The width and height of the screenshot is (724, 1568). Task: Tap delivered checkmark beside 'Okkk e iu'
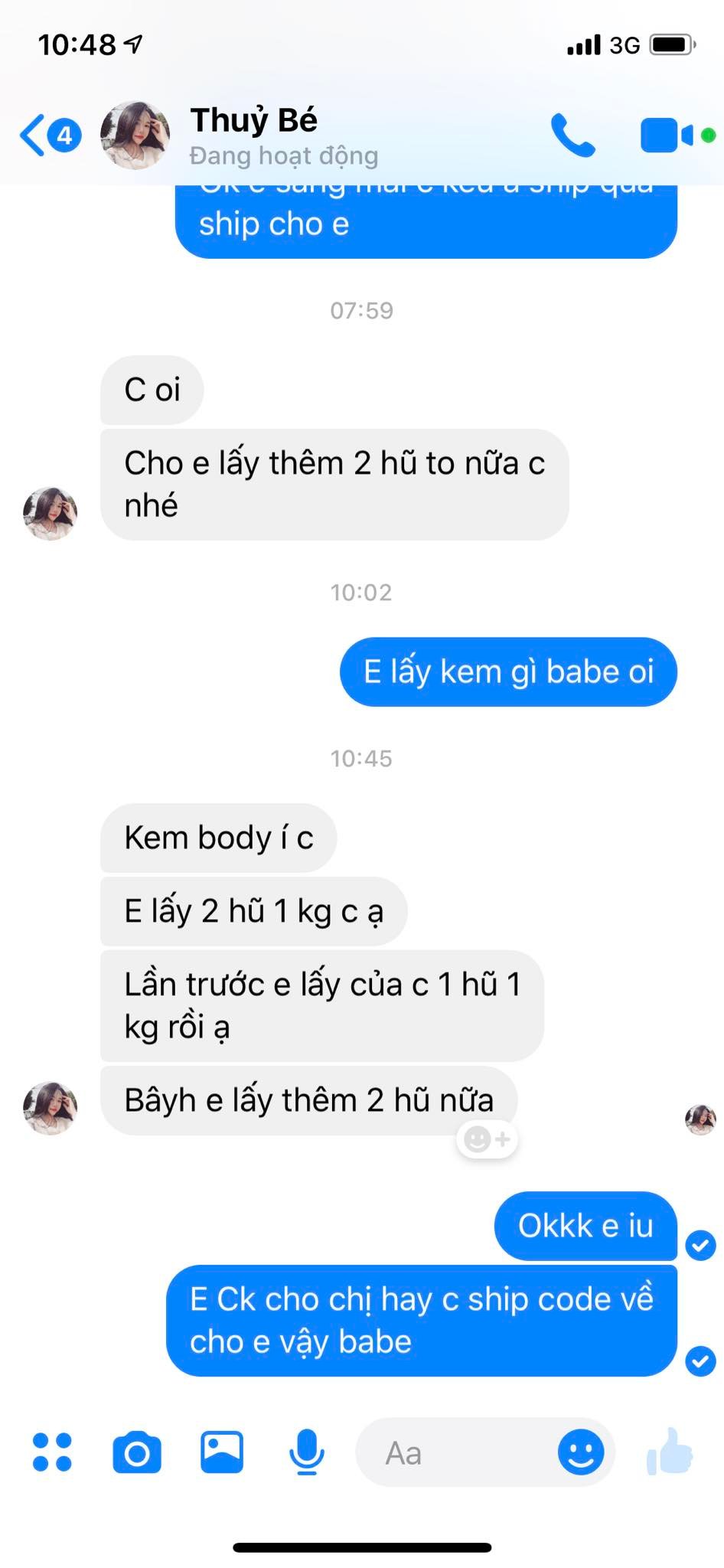(700, 1246)
